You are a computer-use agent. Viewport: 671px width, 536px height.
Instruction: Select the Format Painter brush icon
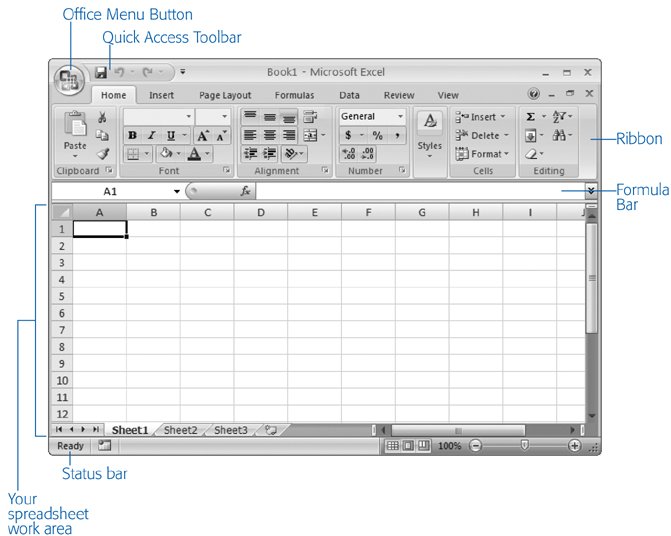point(102,154)
